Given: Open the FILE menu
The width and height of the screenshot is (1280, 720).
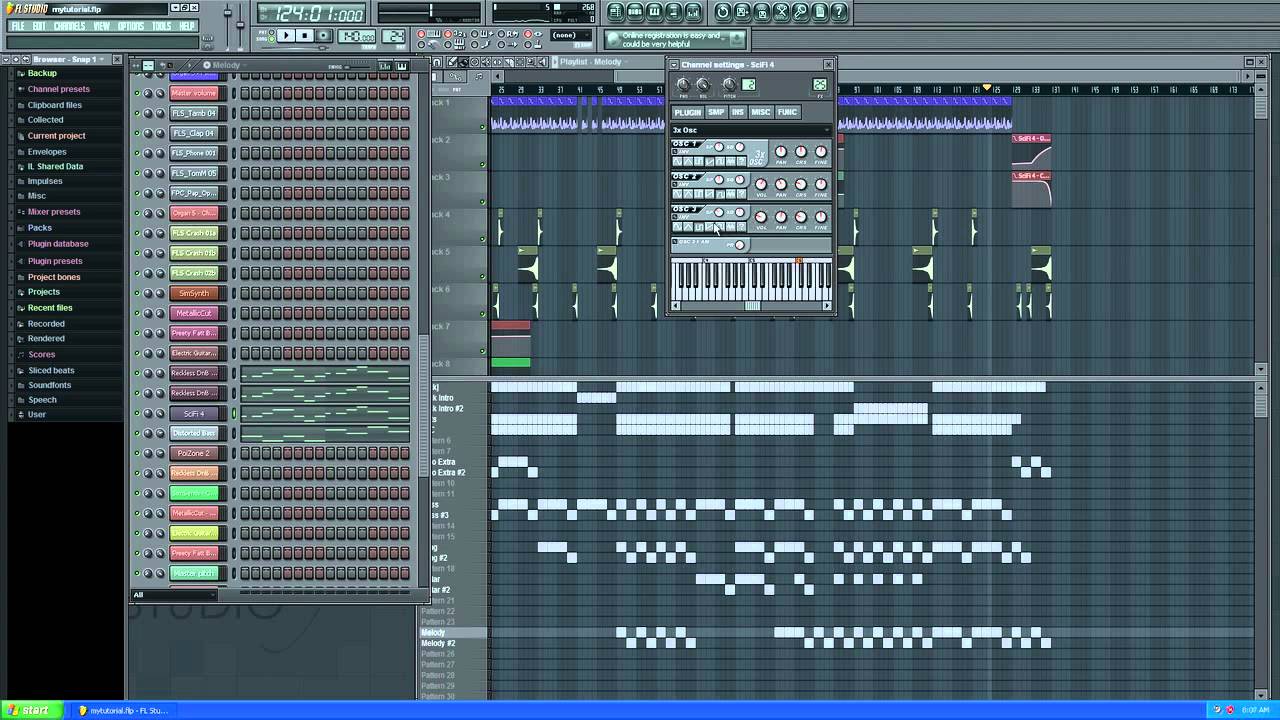Looking at the screenshot, I should click(x=18, y=26).
